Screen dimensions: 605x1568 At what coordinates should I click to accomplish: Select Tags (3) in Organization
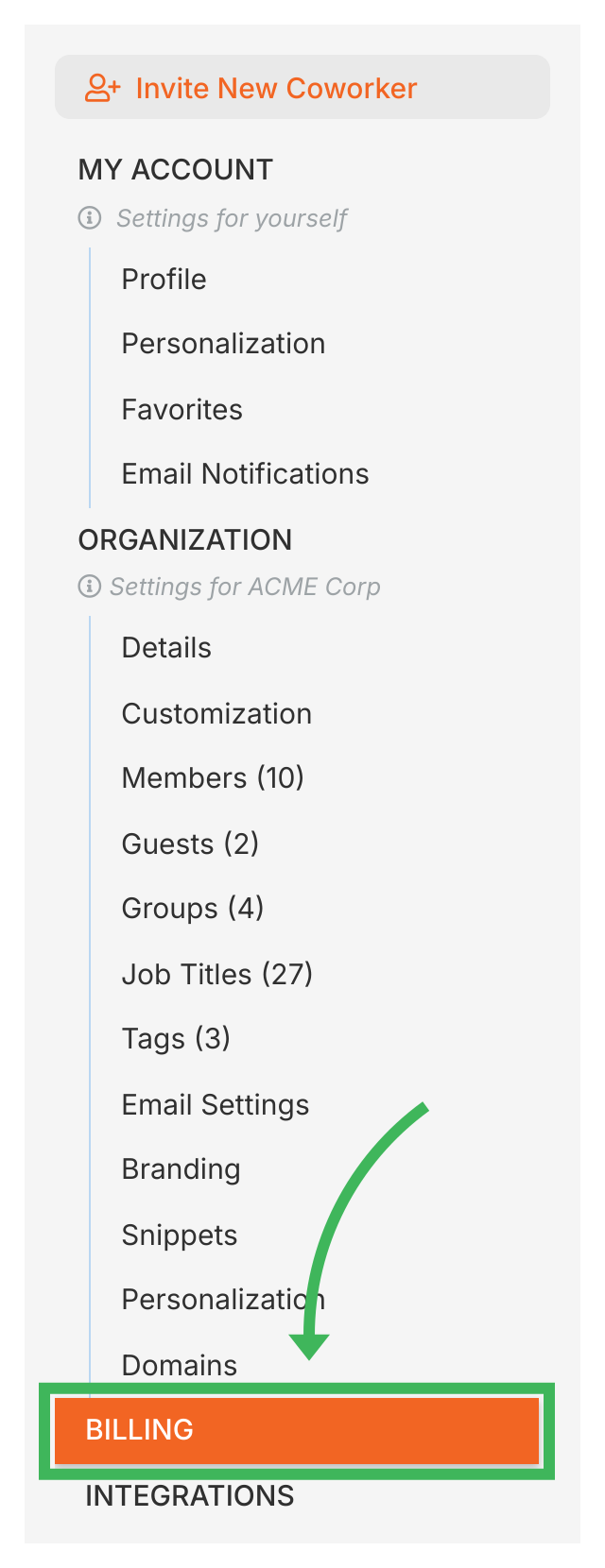pyautogui.click(x=176, y=1039)
